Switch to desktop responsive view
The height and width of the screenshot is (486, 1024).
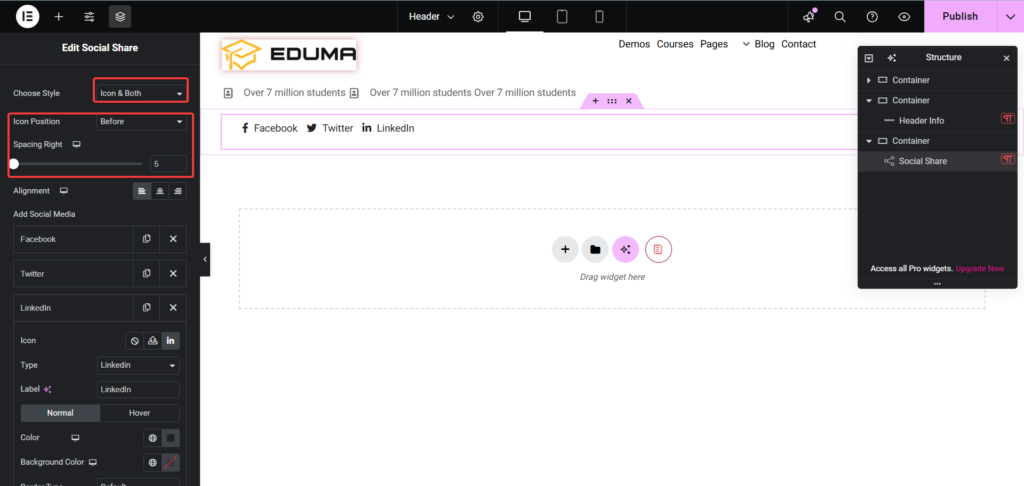tap(524, 16)
